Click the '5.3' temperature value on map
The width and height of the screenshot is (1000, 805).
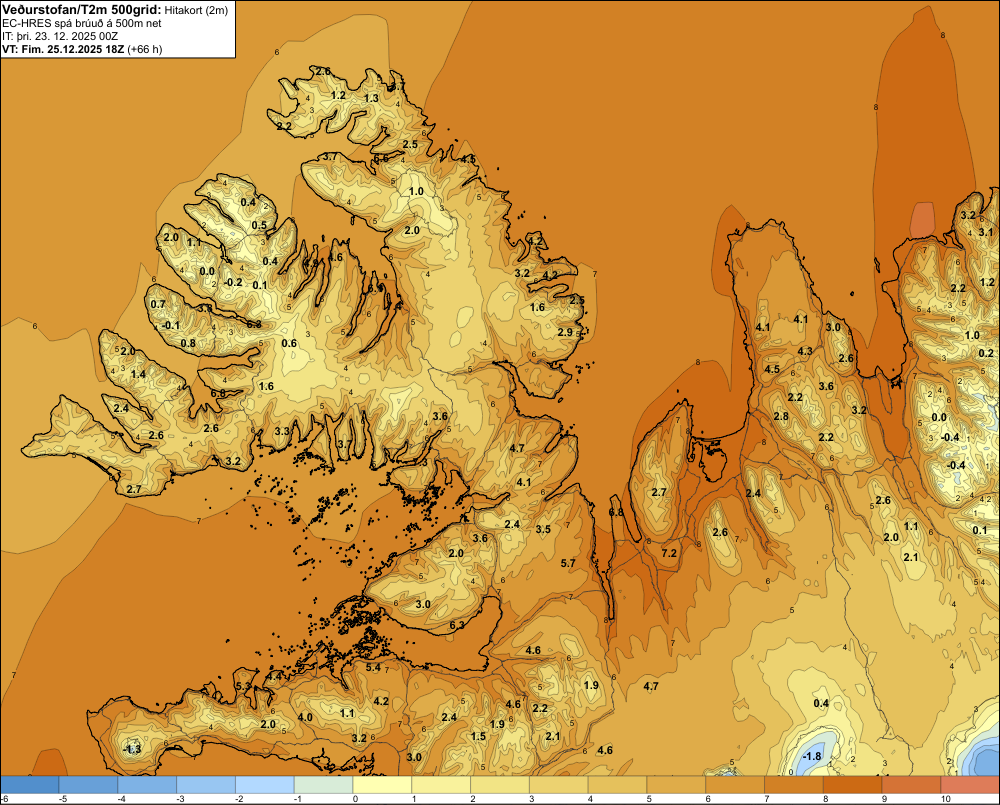tap(244, 686)
